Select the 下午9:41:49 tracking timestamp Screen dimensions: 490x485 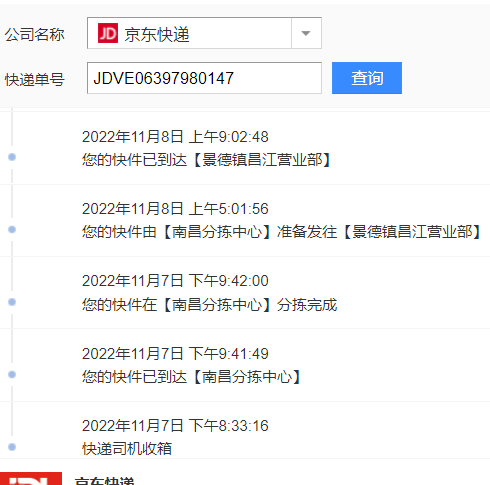coord(175,354)
